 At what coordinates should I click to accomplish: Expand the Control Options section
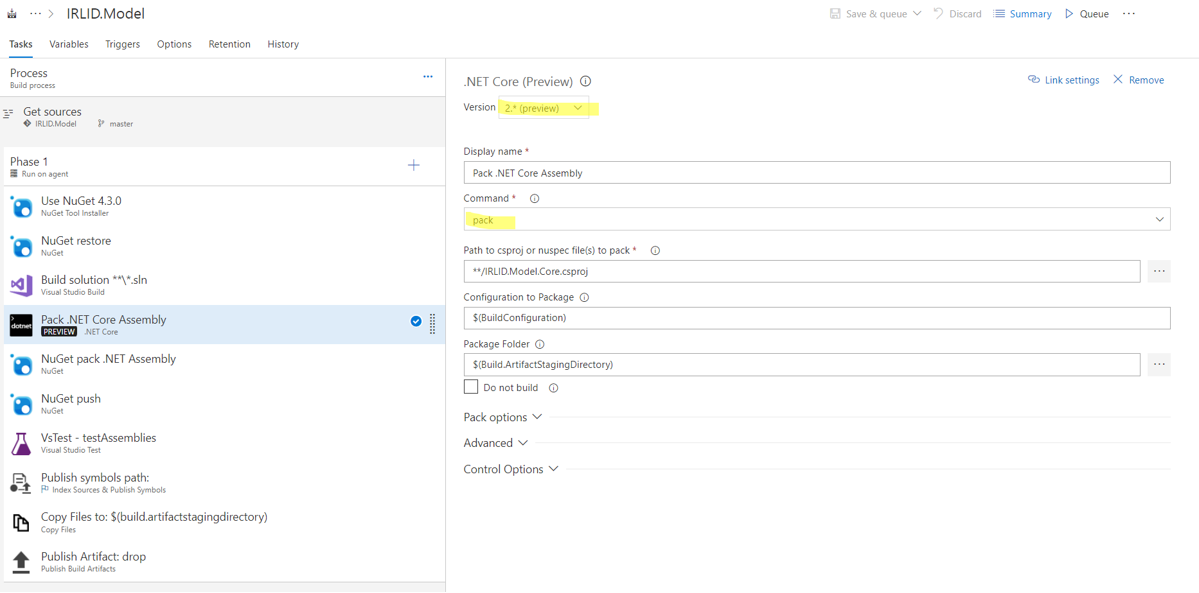(511, 469)
